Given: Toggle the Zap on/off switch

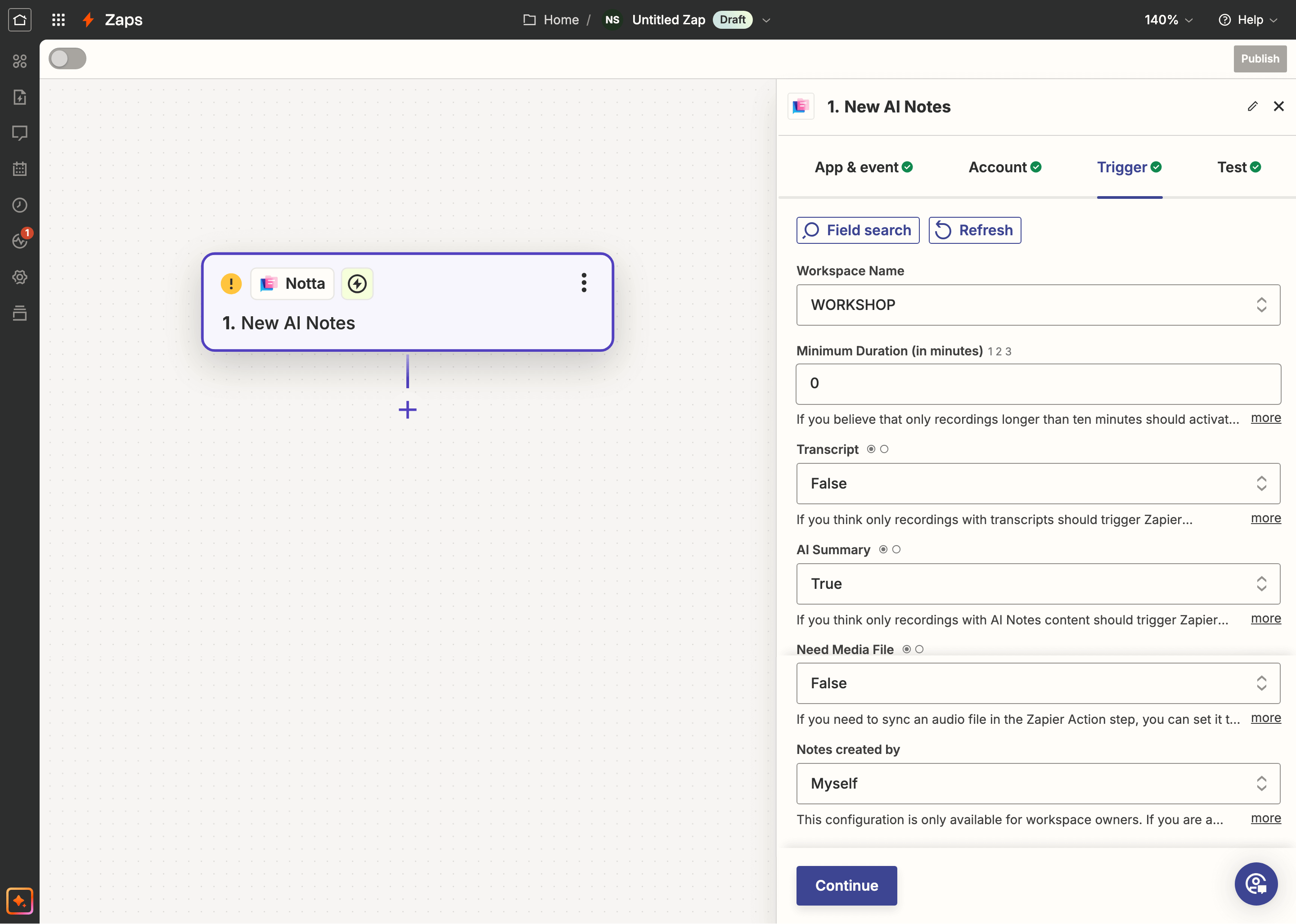Looking at the screenshot, I should click(x=68, y=58).
